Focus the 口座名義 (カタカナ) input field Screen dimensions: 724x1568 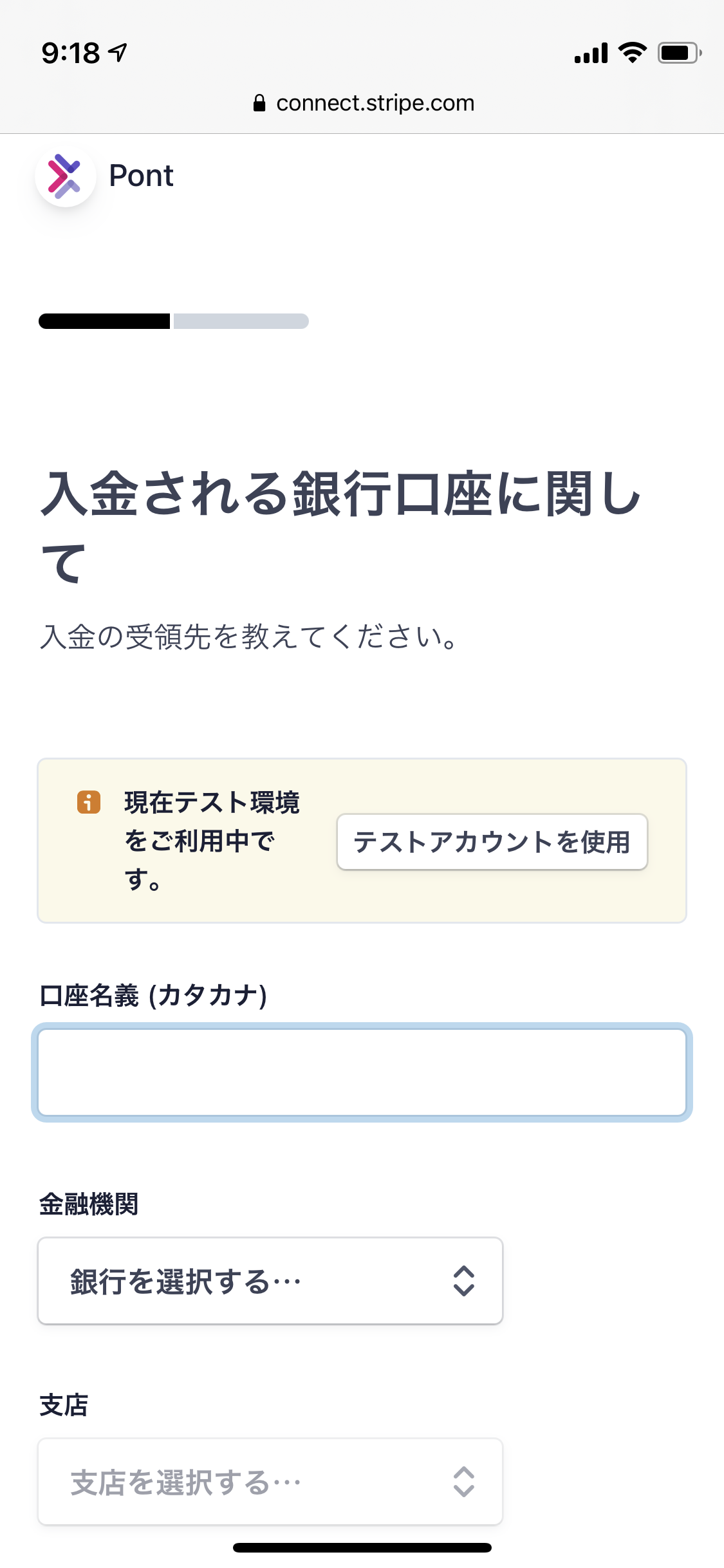click(362, 1072)
